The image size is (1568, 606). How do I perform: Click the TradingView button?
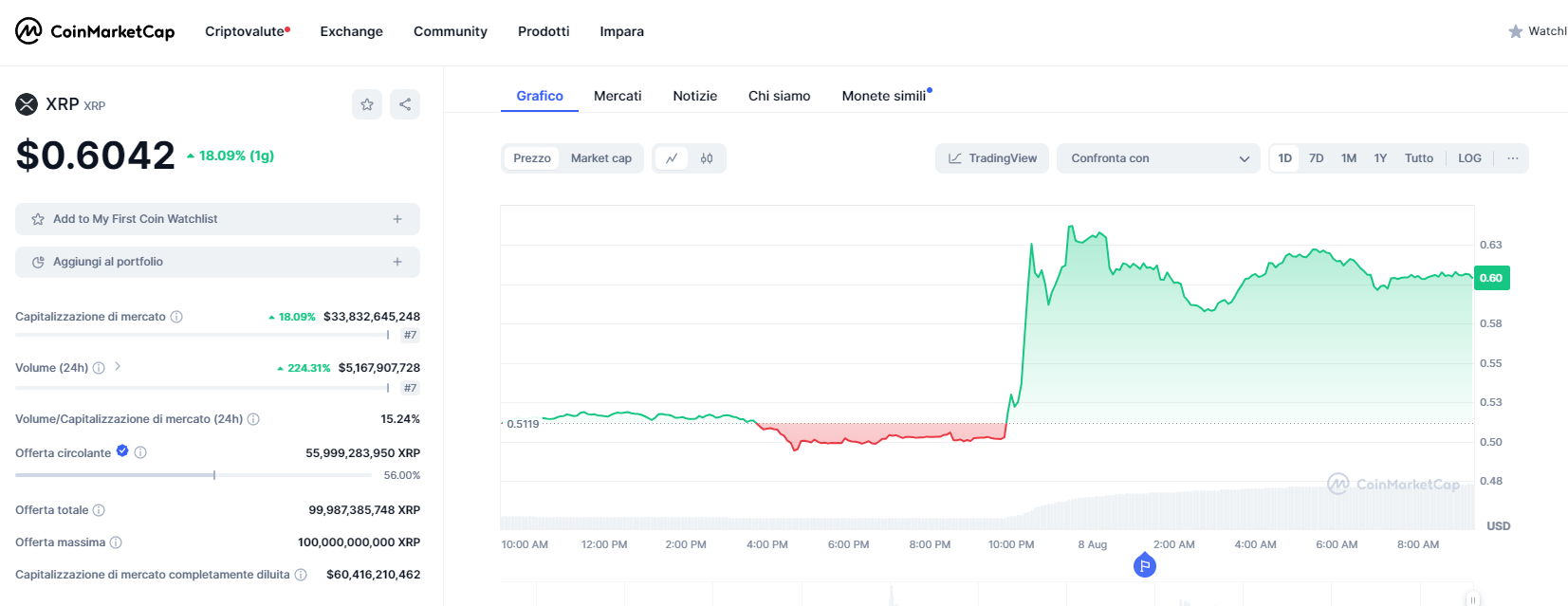[x=992, y=158]
